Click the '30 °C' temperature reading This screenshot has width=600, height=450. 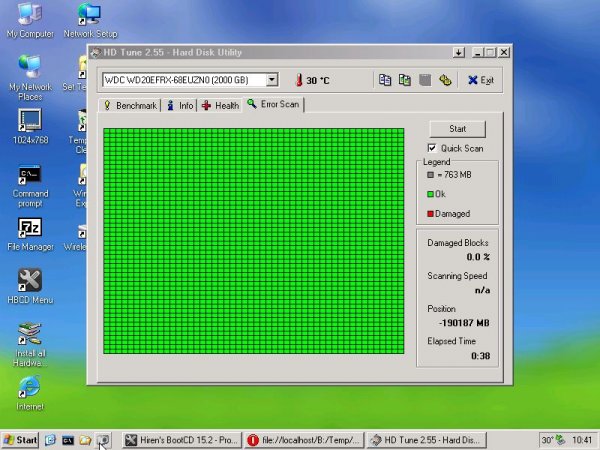318,80
